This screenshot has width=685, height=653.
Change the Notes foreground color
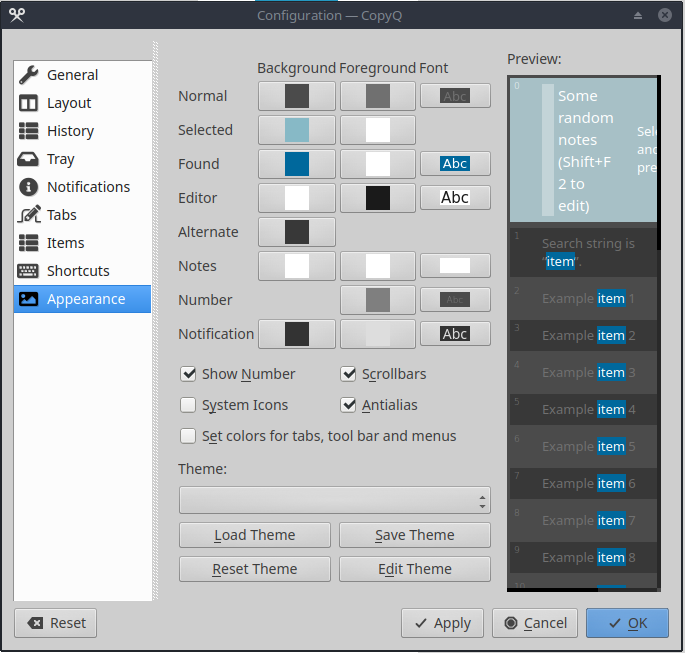[377, 266]
